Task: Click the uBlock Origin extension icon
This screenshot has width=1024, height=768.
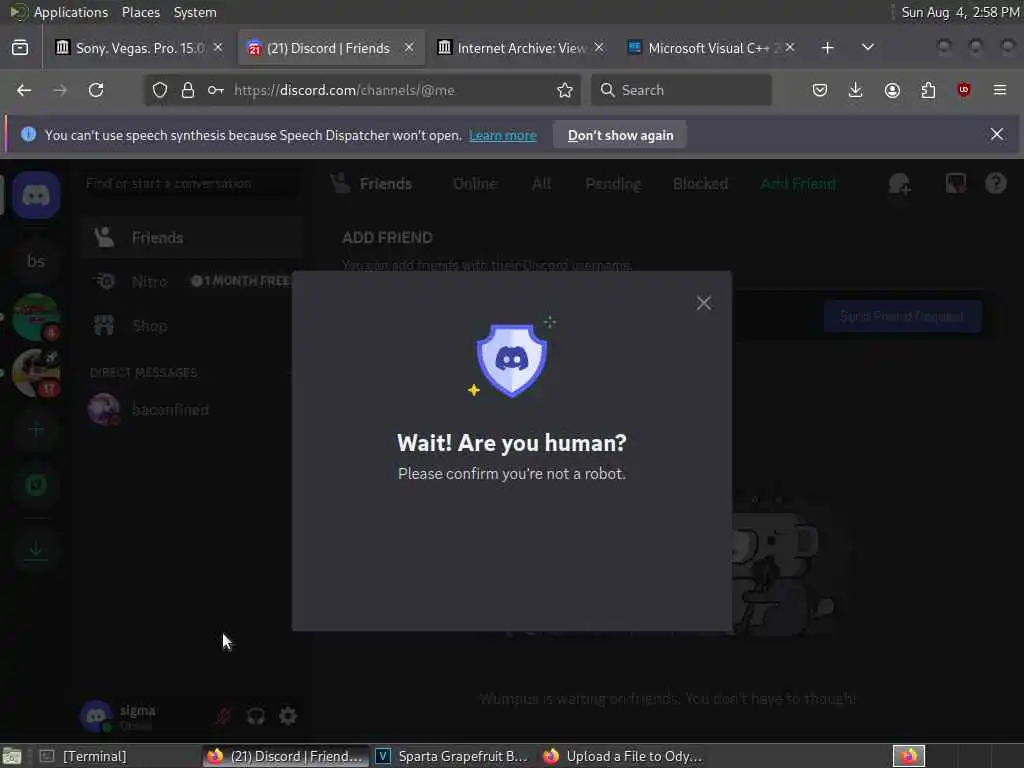Action: pos(964,90)
